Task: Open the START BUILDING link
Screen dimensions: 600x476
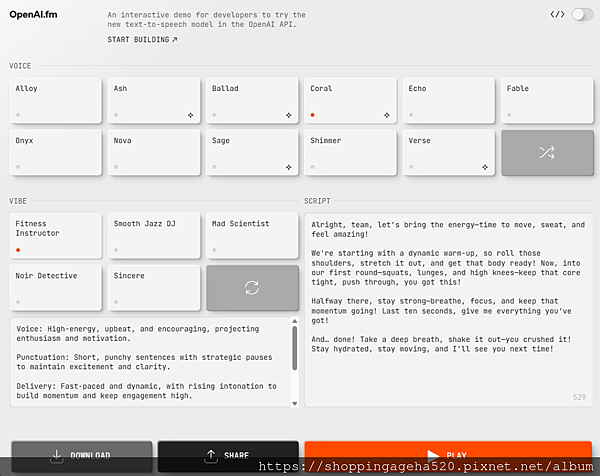Action: [x=142, y=39]
